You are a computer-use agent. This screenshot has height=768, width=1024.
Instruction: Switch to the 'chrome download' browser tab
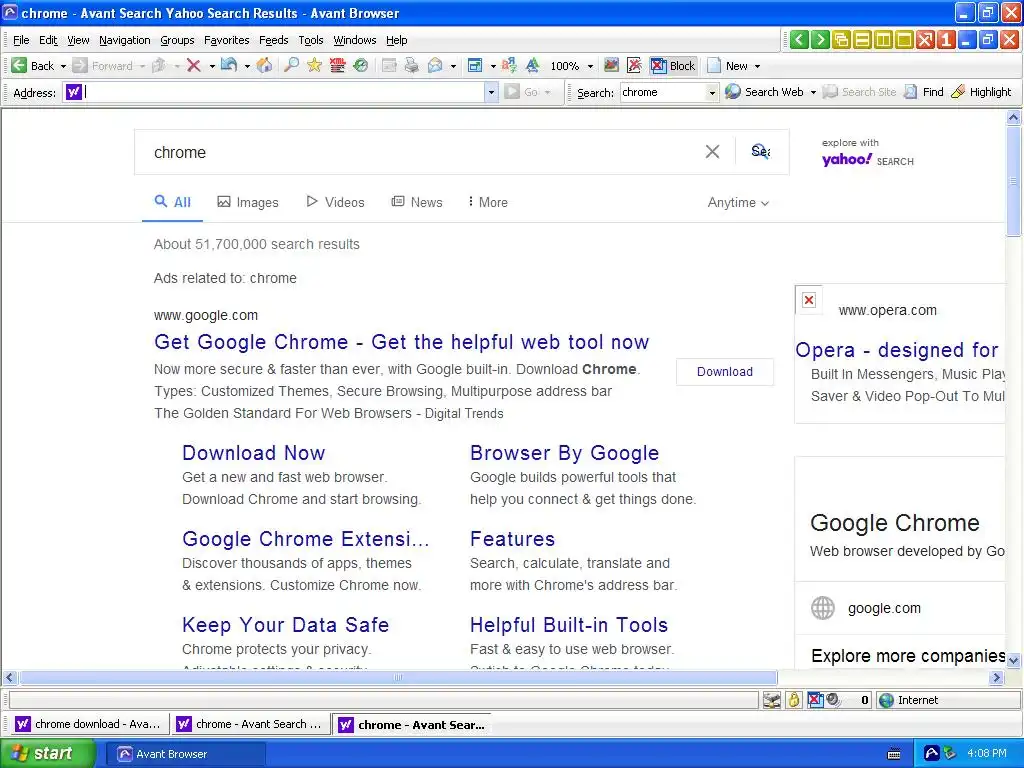88,724
